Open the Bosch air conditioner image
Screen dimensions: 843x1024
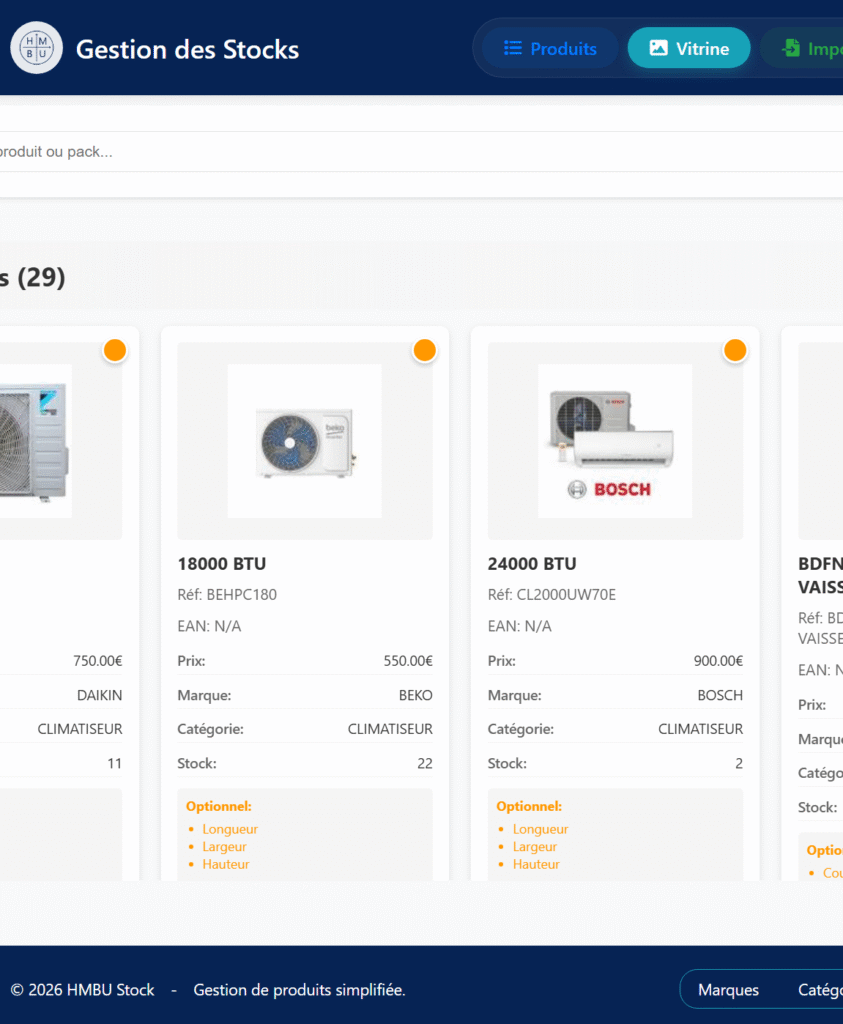tap(615, 441)
